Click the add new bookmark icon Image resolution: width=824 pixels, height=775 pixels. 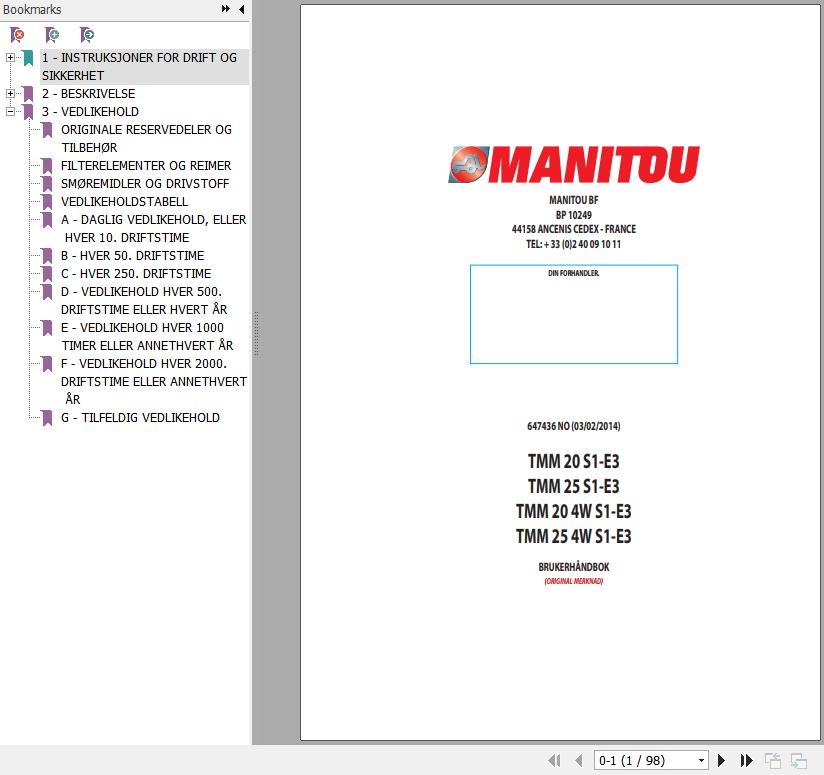pyautogui.click(x=52, y=35)
